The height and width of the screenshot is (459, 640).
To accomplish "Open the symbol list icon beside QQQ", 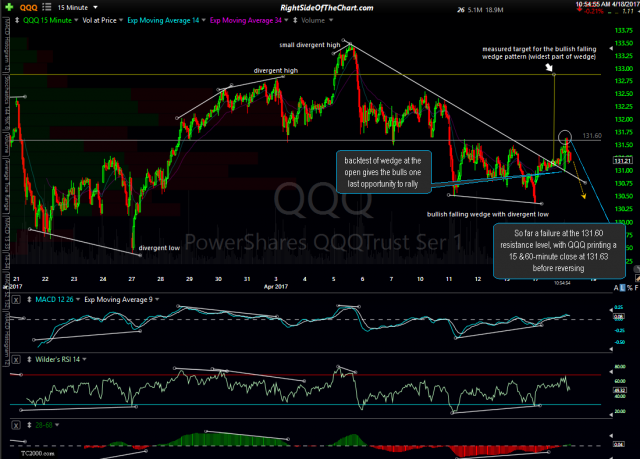I will [47, 7].
